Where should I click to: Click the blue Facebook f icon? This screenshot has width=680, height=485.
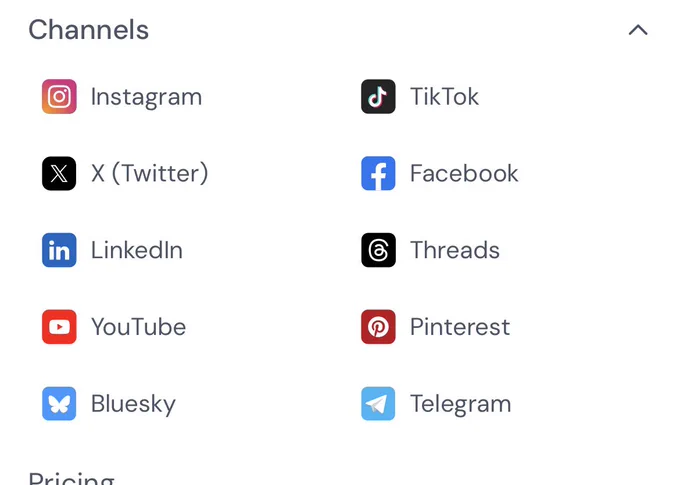pyautogui.click(x=378, y=174)
